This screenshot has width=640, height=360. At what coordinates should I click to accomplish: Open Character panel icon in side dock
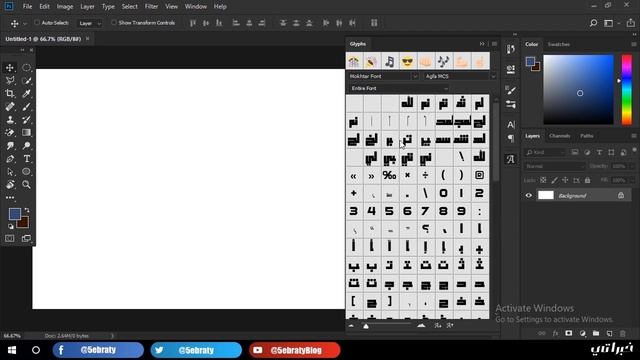tap(511, 124)
